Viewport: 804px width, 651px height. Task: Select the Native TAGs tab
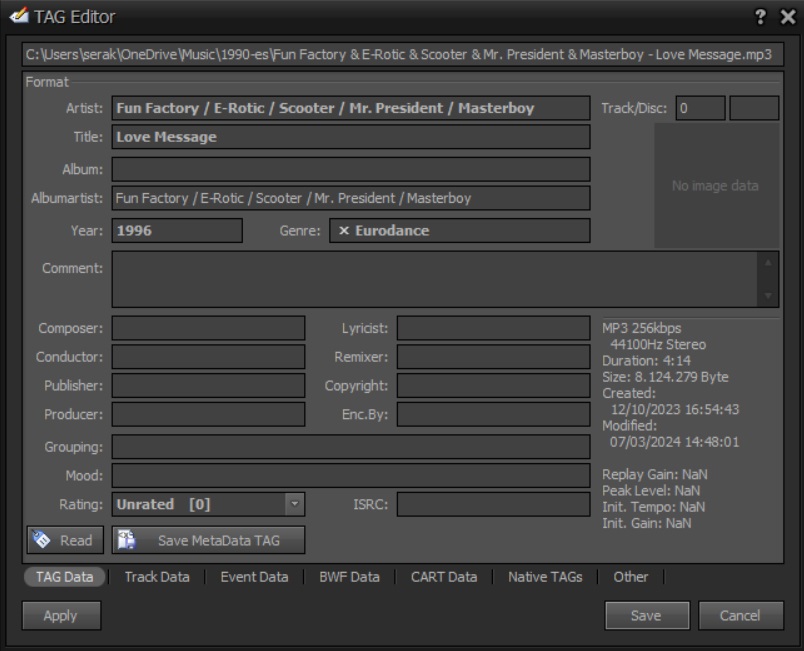tap(545, 577)
